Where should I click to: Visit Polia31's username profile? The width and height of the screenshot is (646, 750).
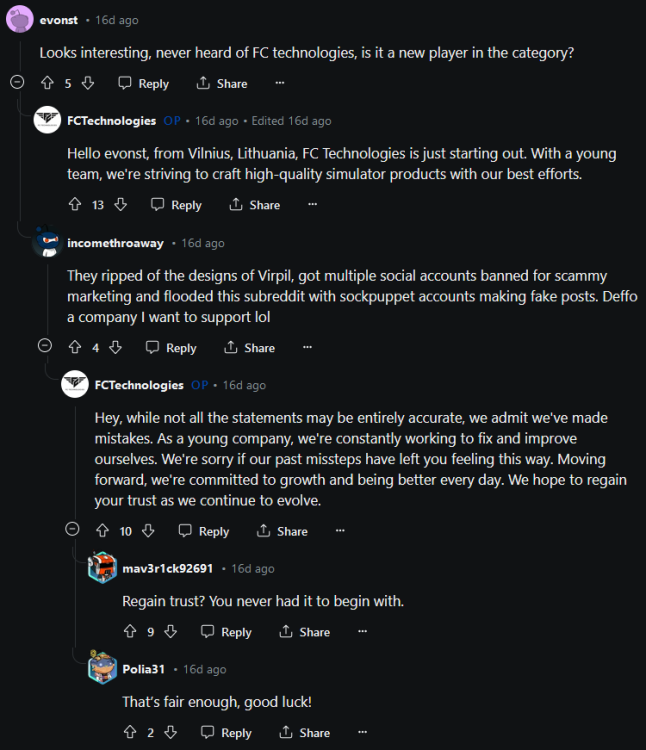144,669
